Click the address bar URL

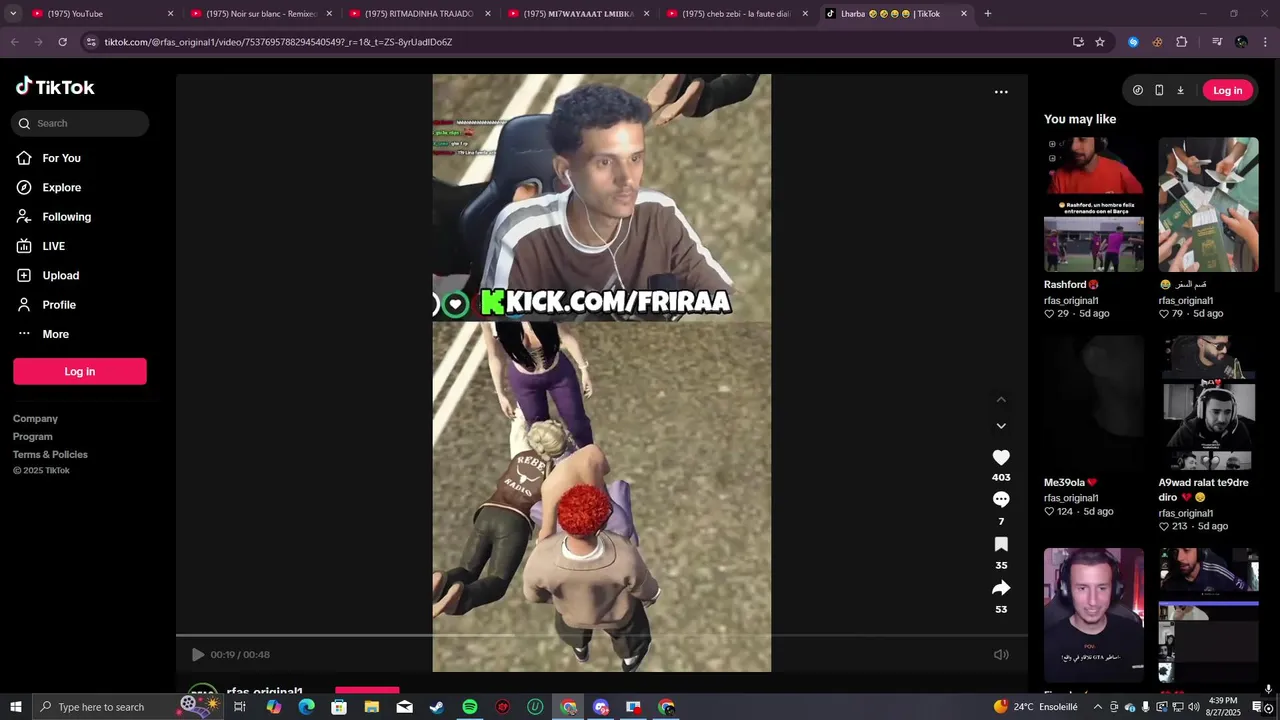pyautogui.click(x=278, y=42)
